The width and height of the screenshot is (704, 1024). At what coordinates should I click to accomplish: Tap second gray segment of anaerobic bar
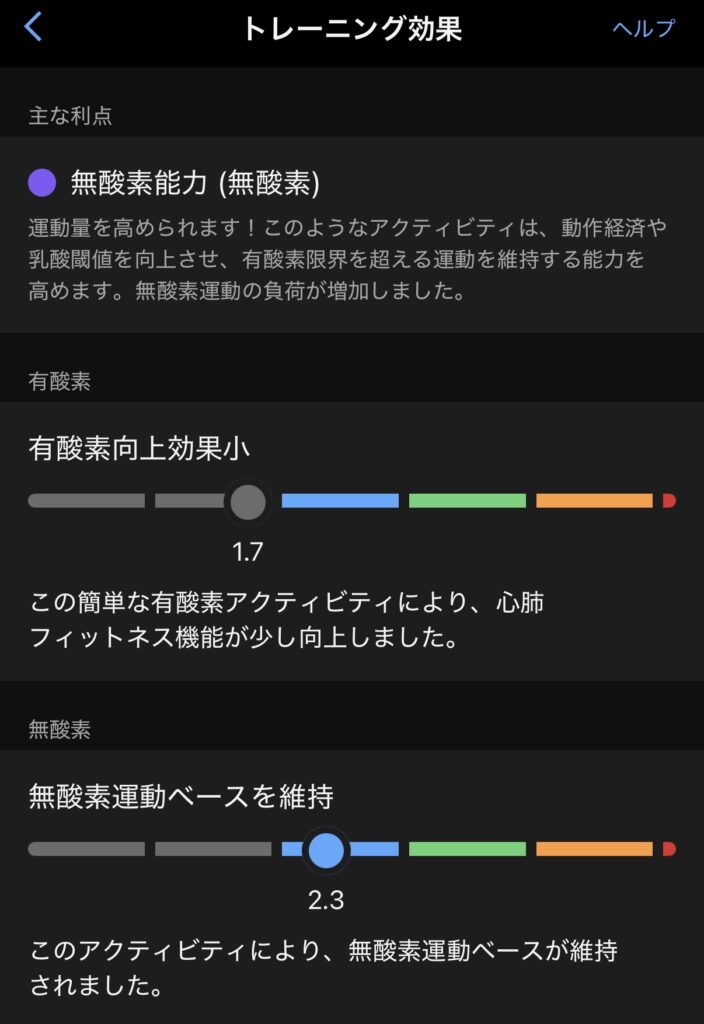[213, 850]
